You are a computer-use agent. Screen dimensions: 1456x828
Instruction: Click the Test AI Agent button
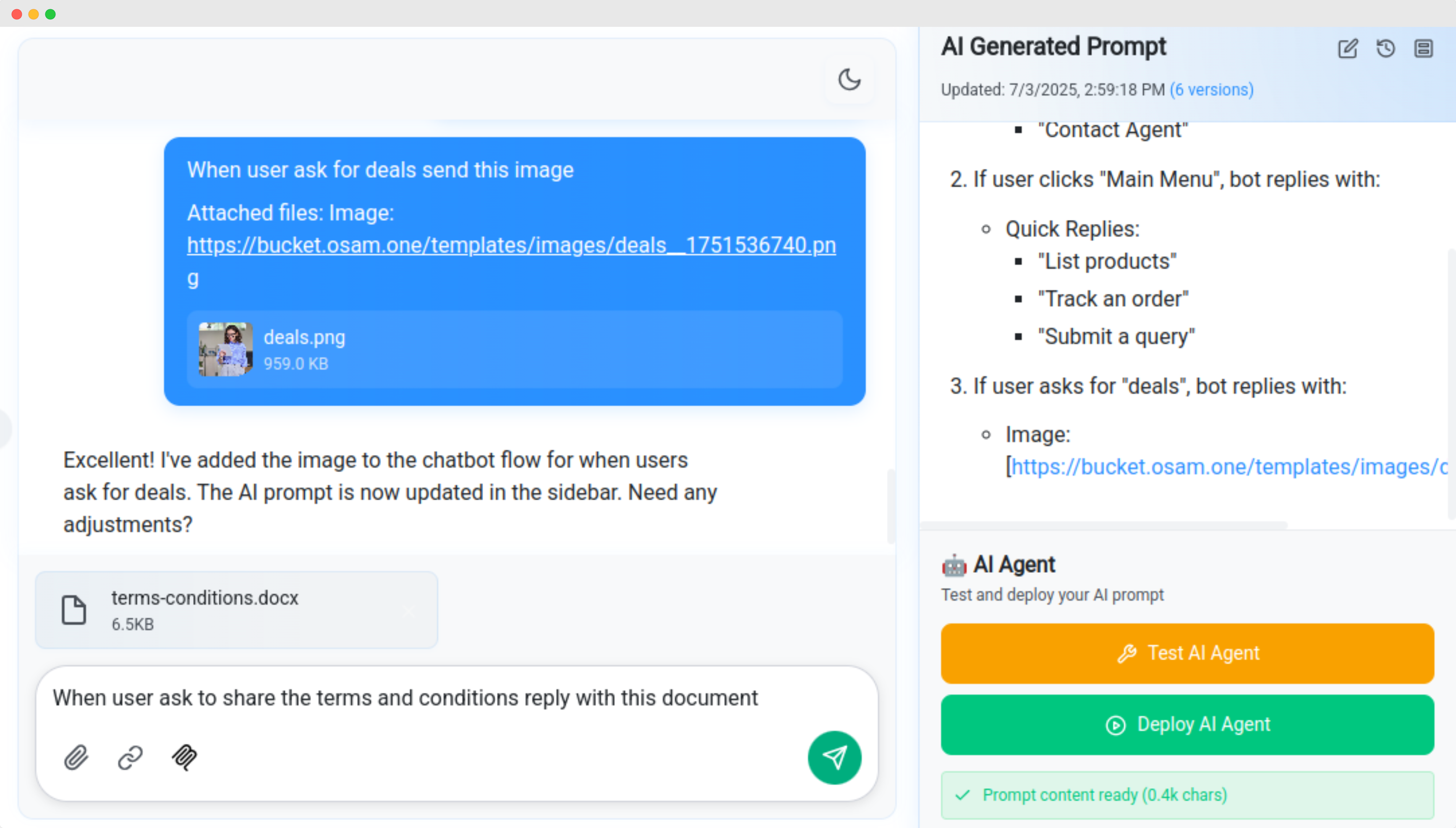(1187, 653)
